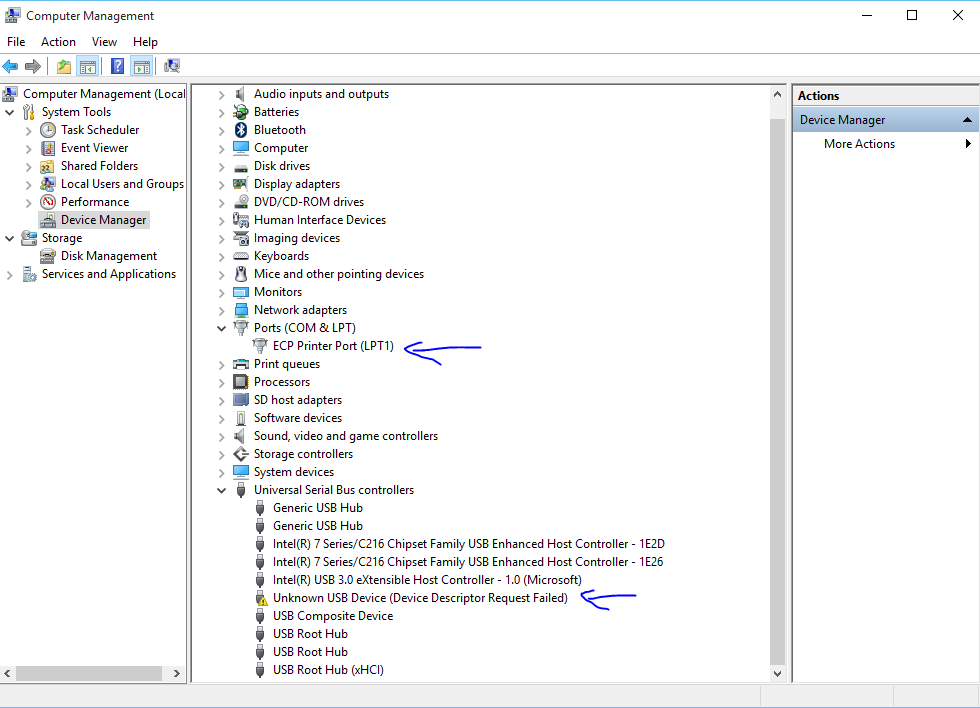Click device list scrollbar down arrow
Viewport: 980px width, 708px height.
(x=777, y=674)
